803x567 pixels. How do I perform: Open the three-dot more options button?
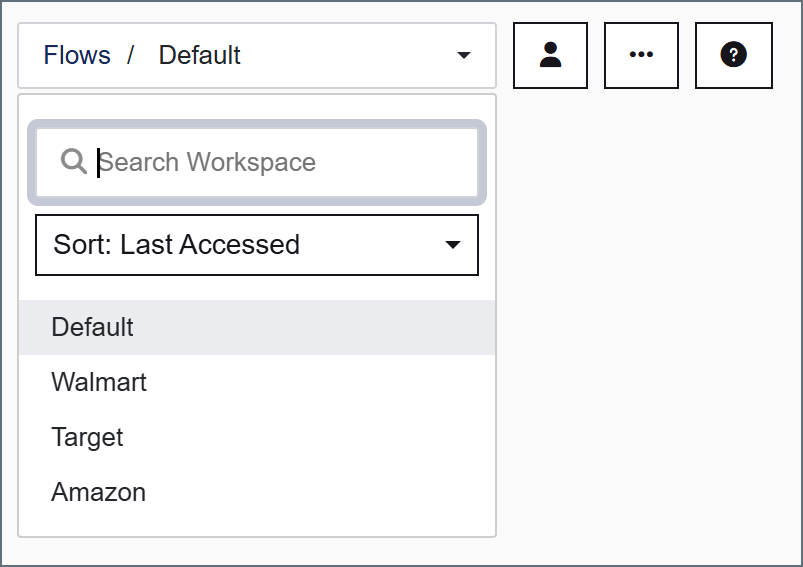coord(641,55)
